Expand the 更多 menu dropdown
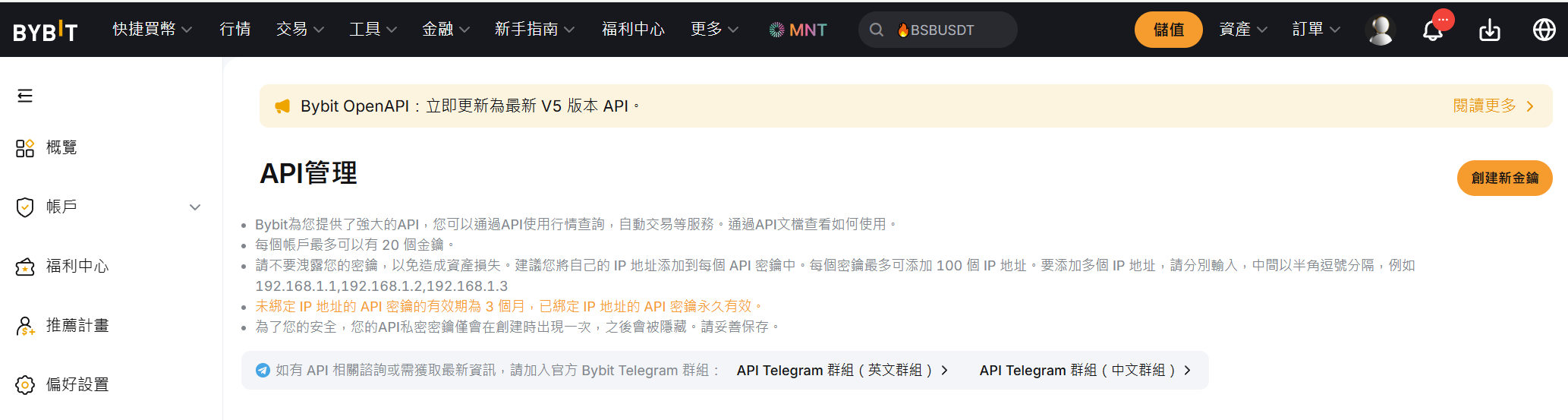Image resolution: width=1568 pixels, height=420 pixels. pos(733,30)
